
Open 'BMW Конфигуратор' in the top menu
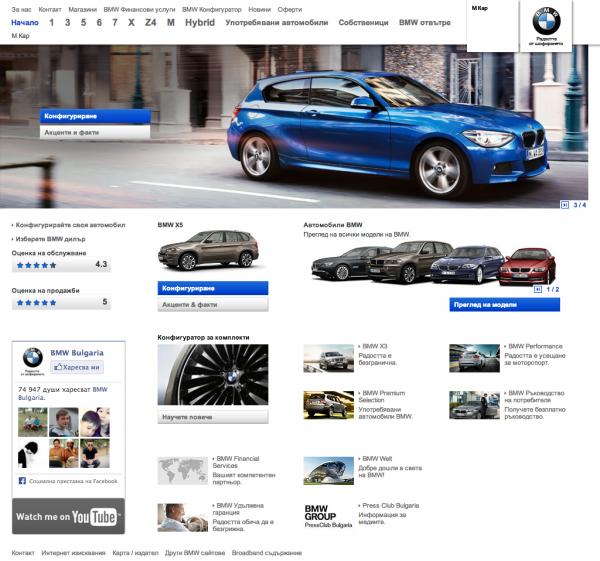pos(212,9)
